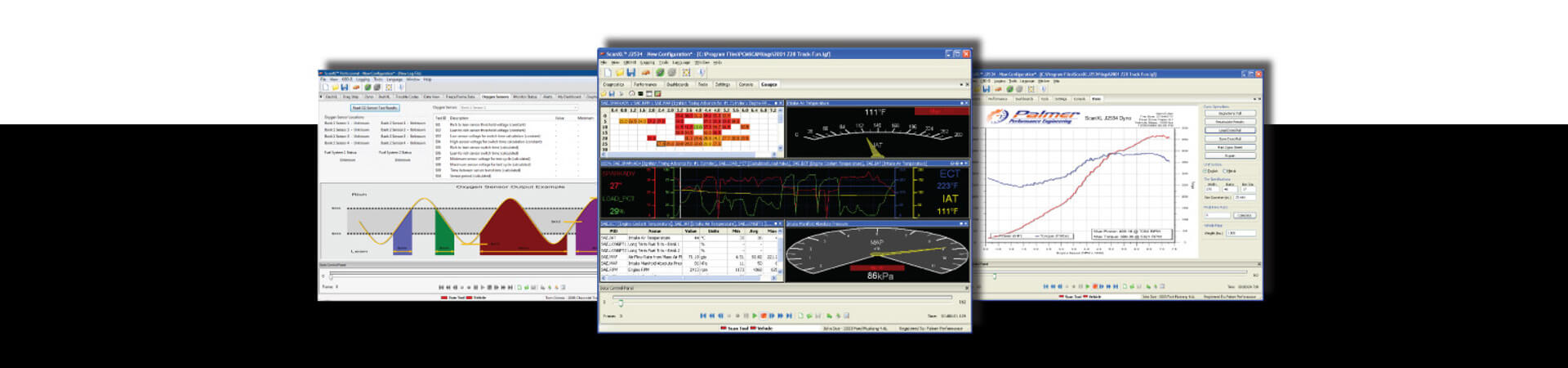The image size is (1568, 368).
Task: Click New icon in left Oxygen Sensors window toolbar
Action: [326, 88]
